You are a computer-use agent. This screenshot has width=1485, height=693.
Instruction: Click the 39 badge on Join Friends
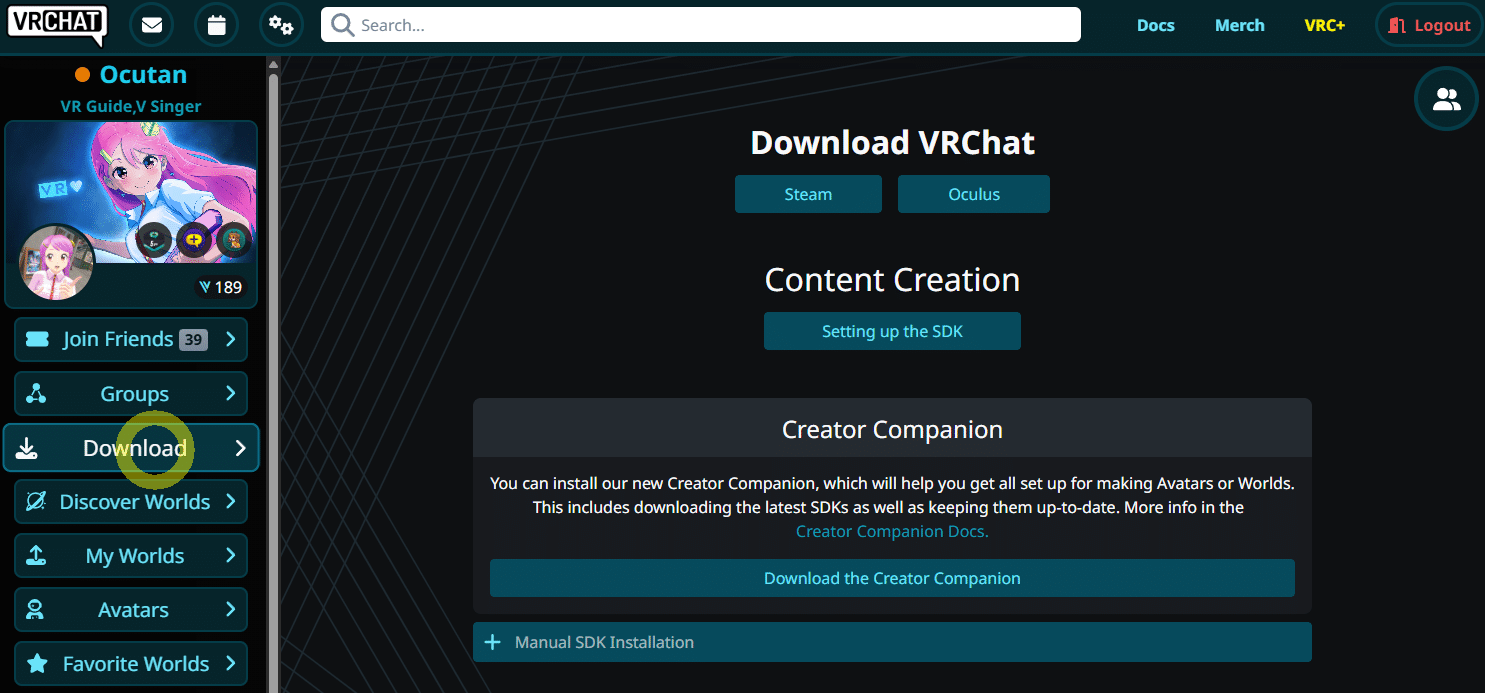(x=193, y=340)
